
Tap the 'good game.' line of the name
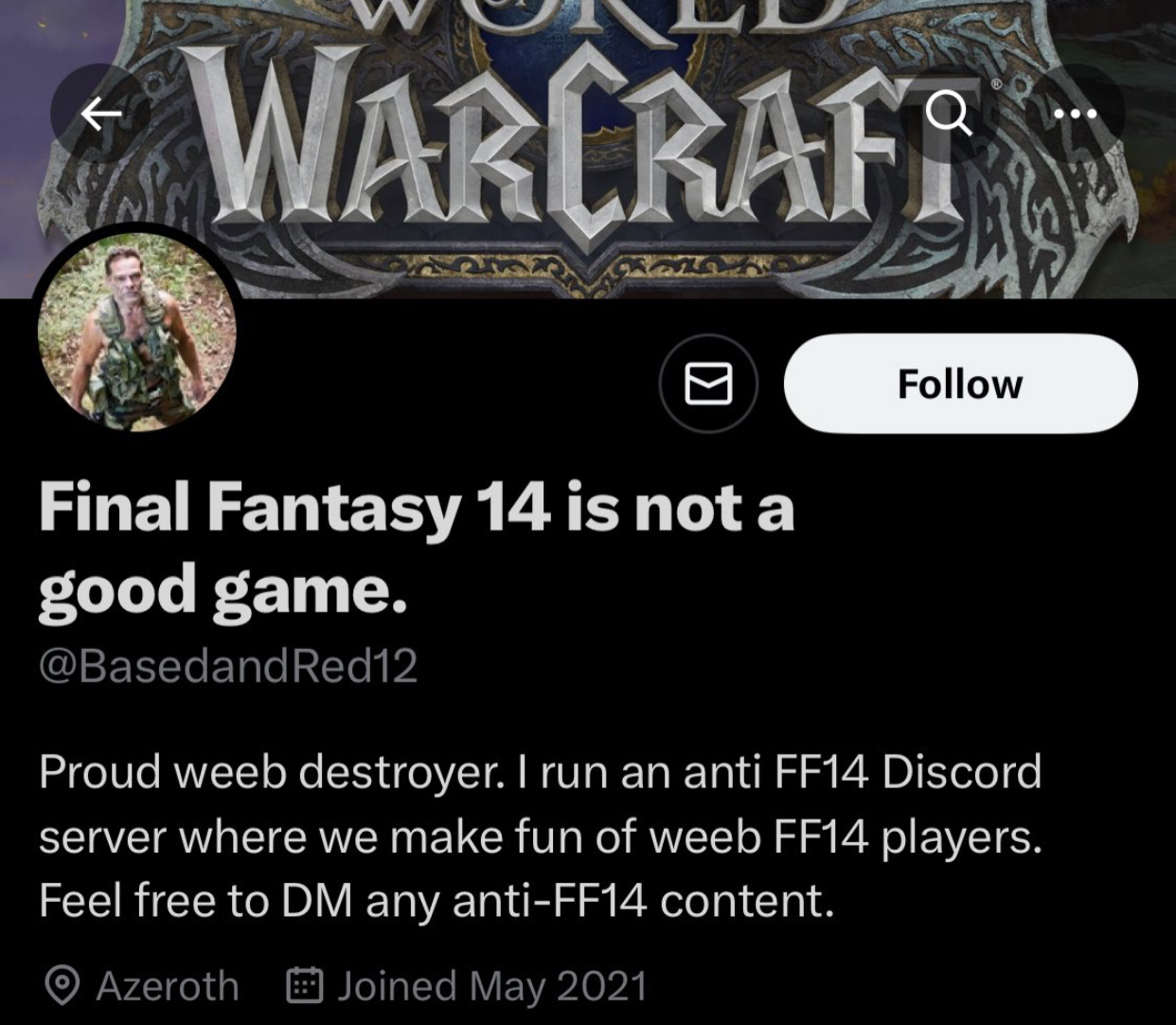223,589
